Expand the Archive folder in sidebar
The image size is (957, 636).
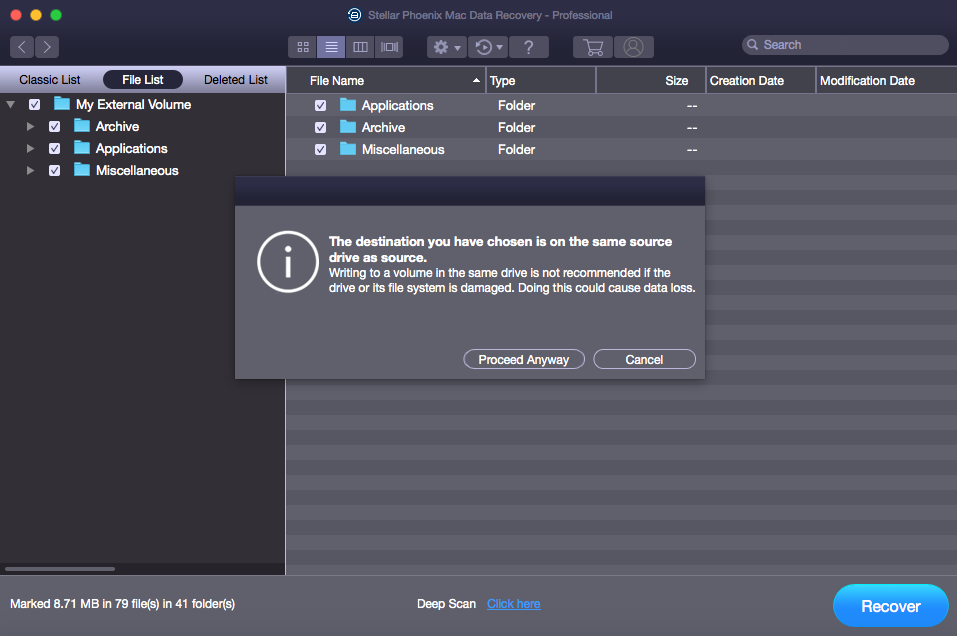(30, 126)
